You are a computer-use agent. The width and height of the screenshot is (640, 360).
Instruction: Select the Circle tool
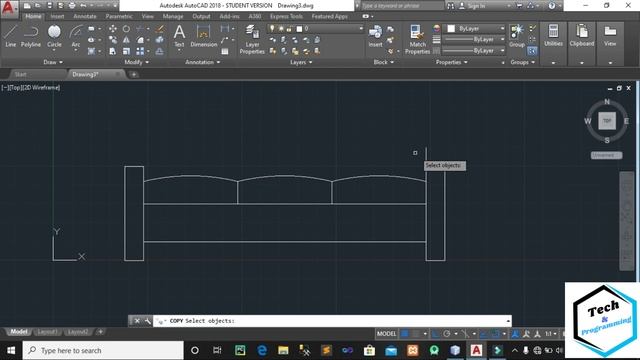(x=54, y=36)
